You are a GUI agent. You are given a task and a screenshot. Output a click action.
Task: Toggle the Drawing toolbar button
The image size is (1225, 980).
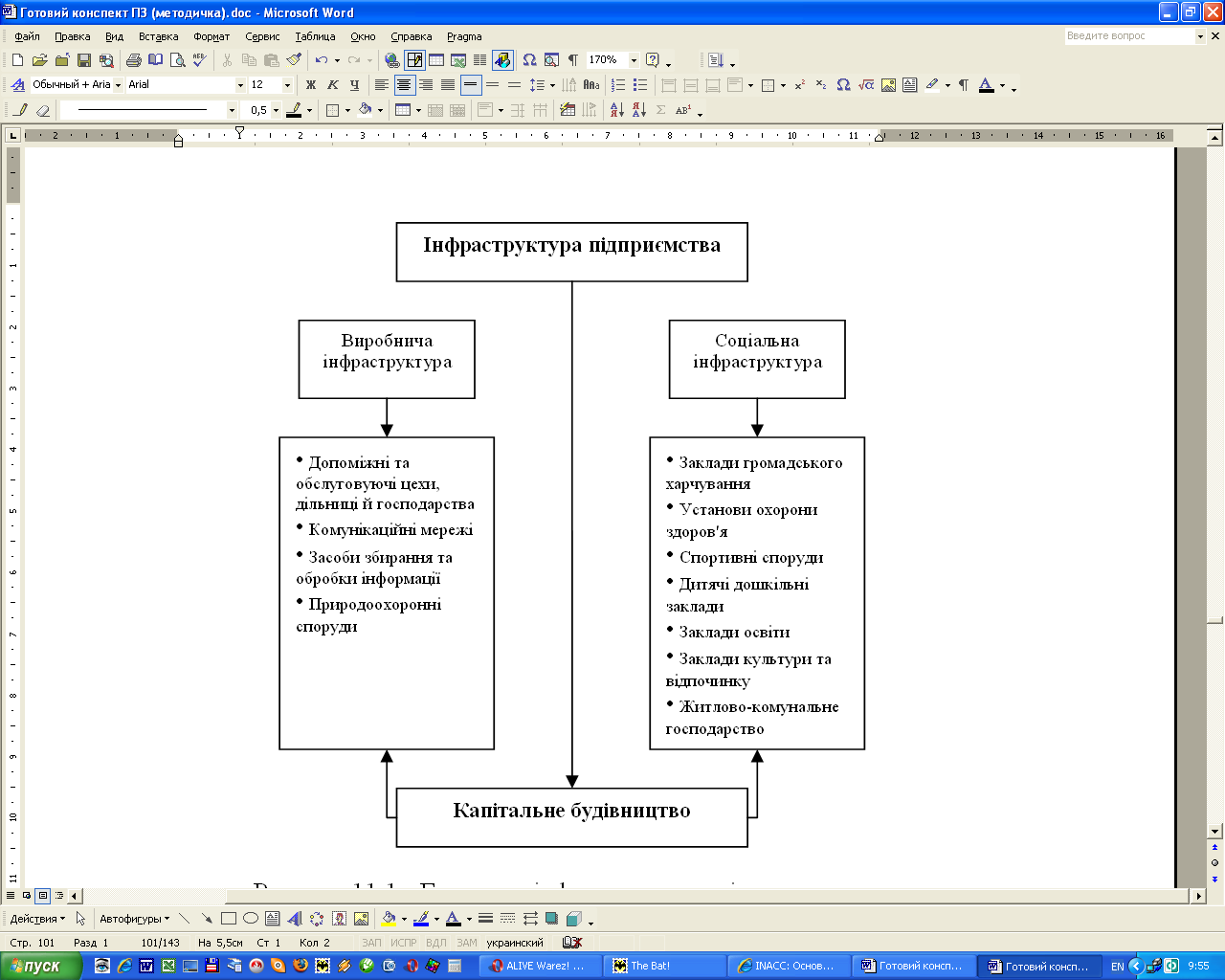502,60
